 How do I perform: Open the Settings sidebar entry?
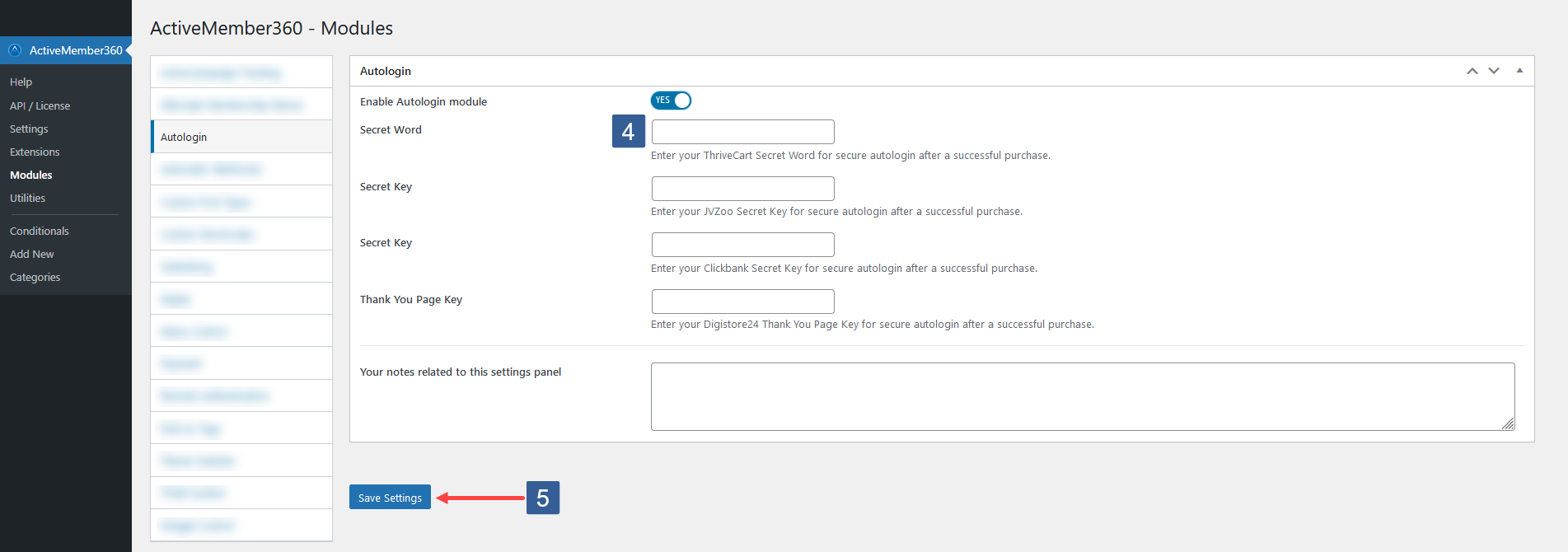[28, 129]
